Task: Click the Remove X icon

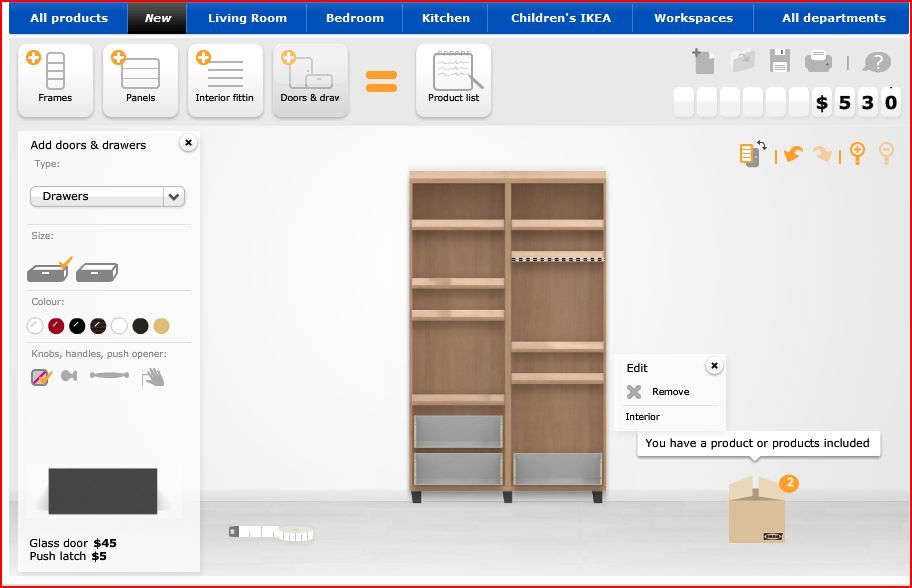Action: pos(634,391)
